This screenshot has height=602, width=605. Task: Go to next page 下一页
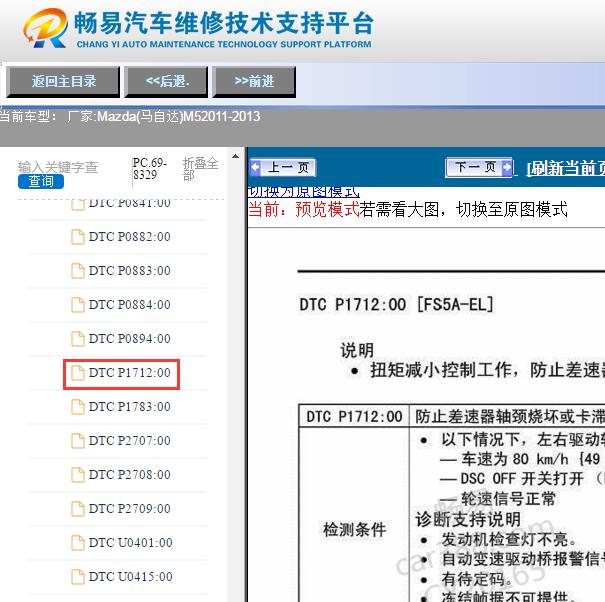click(x=479, y=167)
